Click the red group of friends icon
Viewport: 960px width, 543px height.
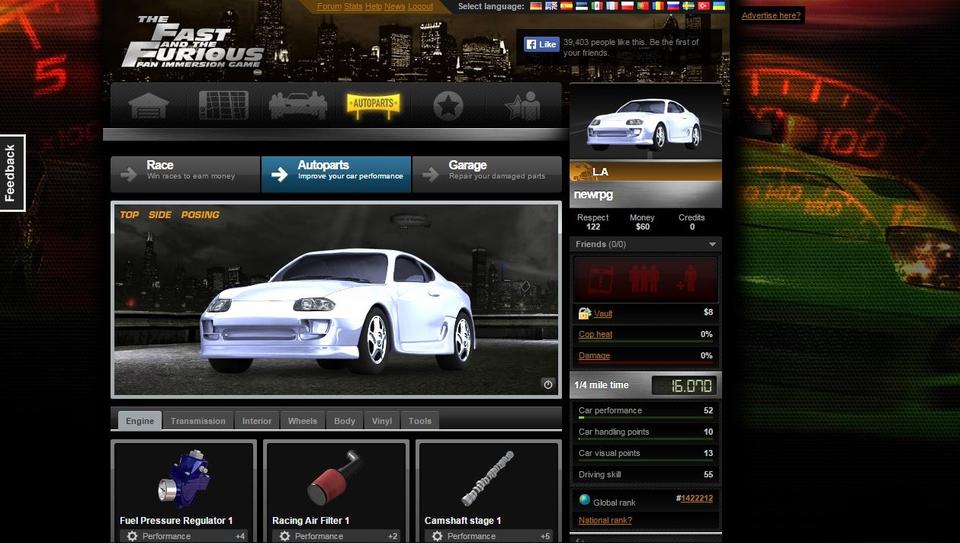644,279
